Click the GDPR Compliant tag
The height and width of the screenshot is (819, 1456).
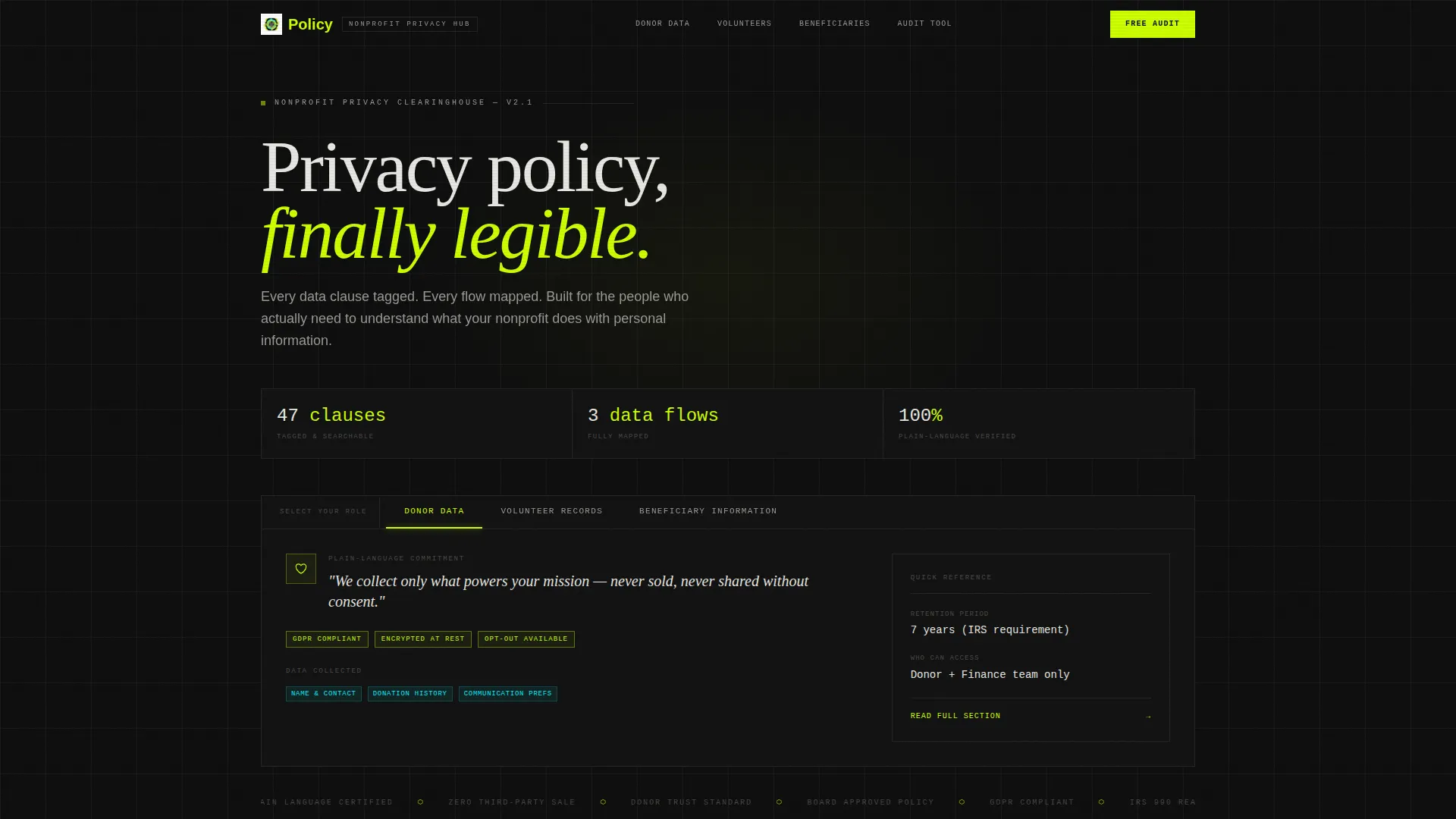point(327,639)
